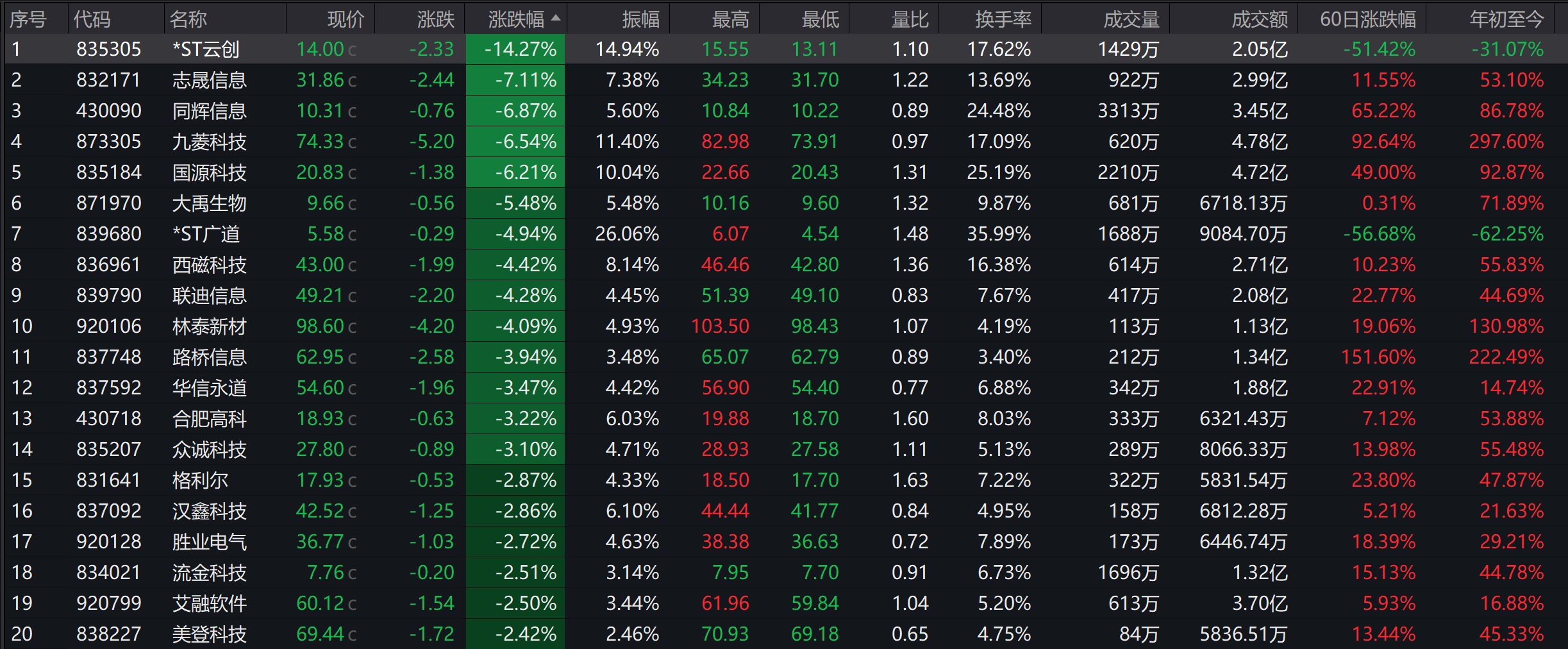Select stock 胜业电气
1568x649 pixels.
(210, 542)
